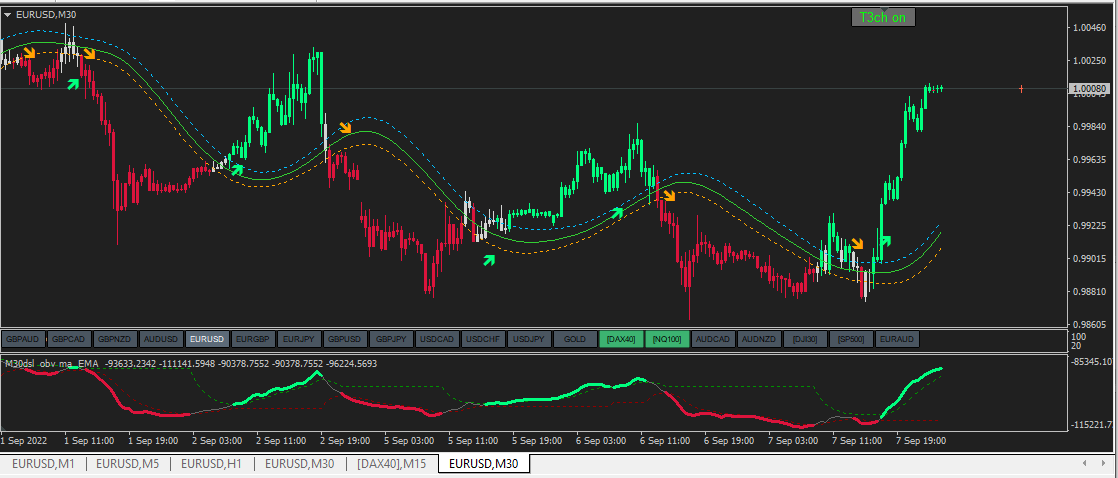Open the USDCAD symbol button
Image resolution: width=1118 pixels, height=478 pixels.
[437, 339]
